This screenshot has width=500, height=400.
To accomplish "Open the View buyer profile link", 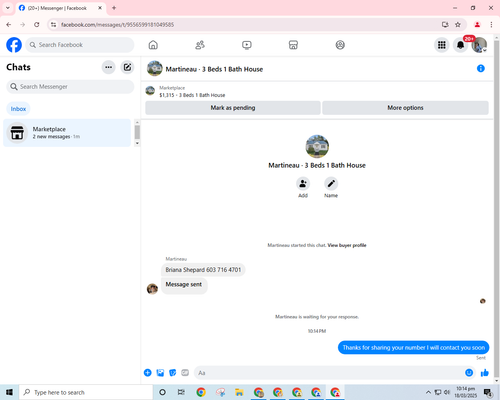I will click(x=347, y=245).
